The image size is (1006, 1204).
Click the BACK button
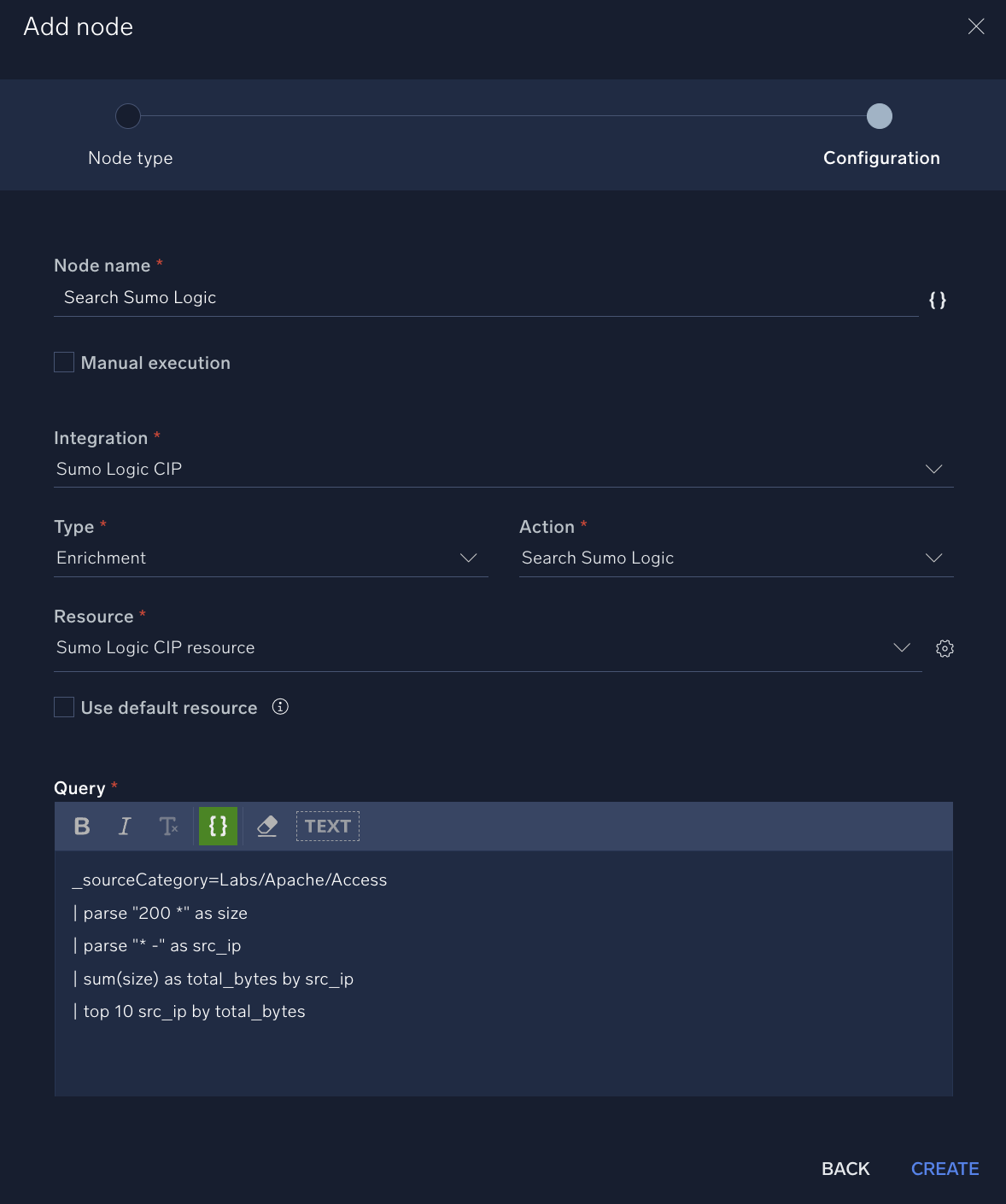(845, 1169)
